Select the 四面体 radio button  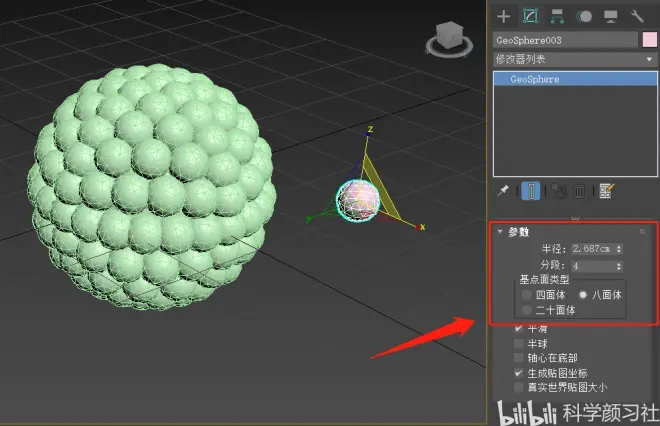click(527, 295)
